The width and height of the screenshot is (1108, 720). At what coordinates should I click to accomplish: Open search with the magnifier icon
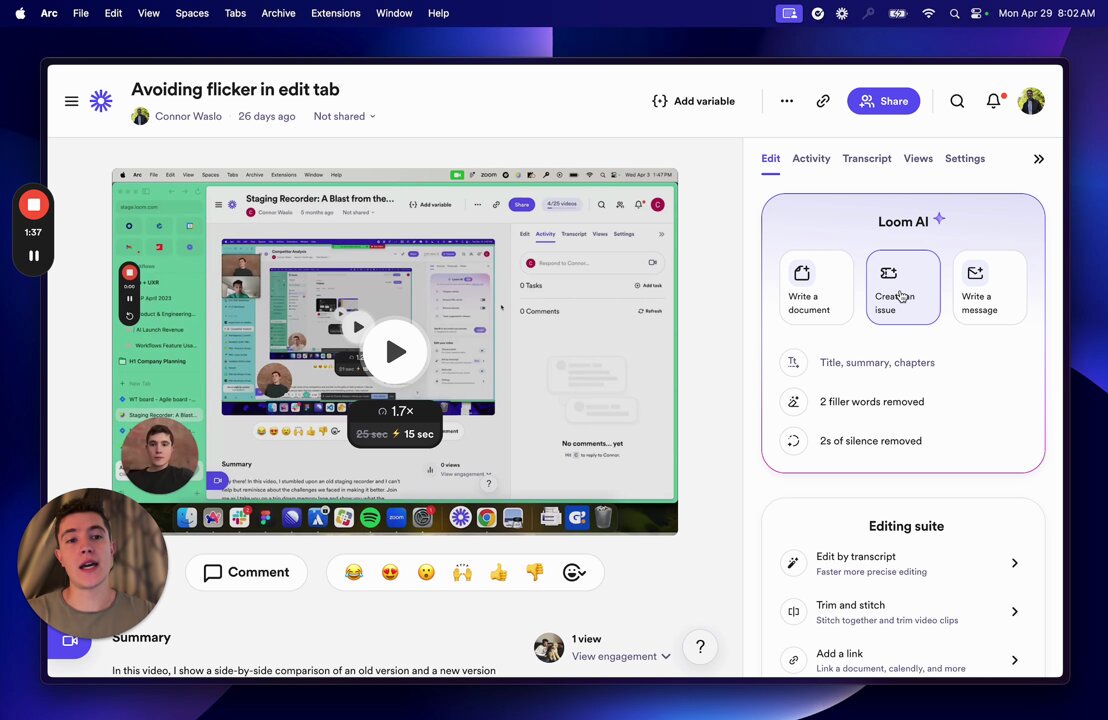957,101
